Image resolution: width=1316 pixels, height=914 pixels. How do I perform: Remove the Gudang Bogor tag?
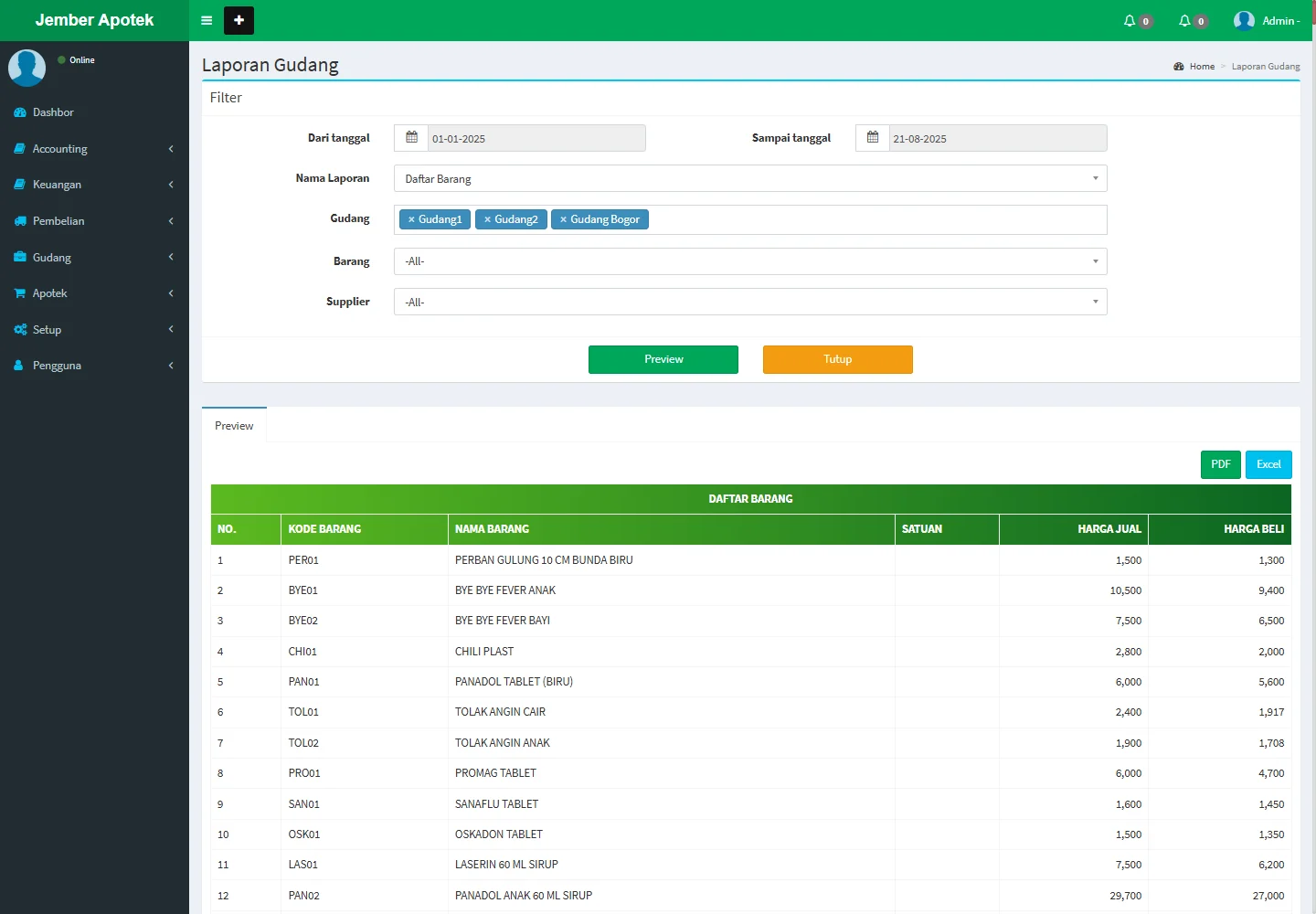tap(563, 219)
